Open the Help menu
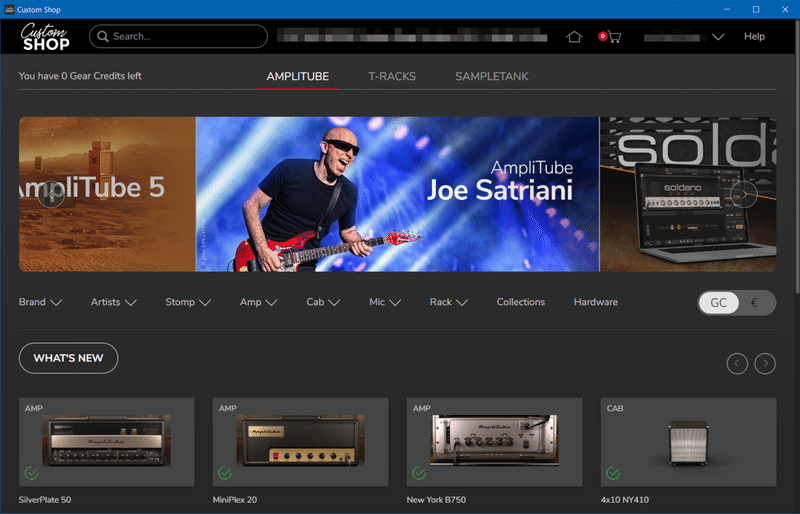Screen dimensions: 800x514 tap(754, 36)
